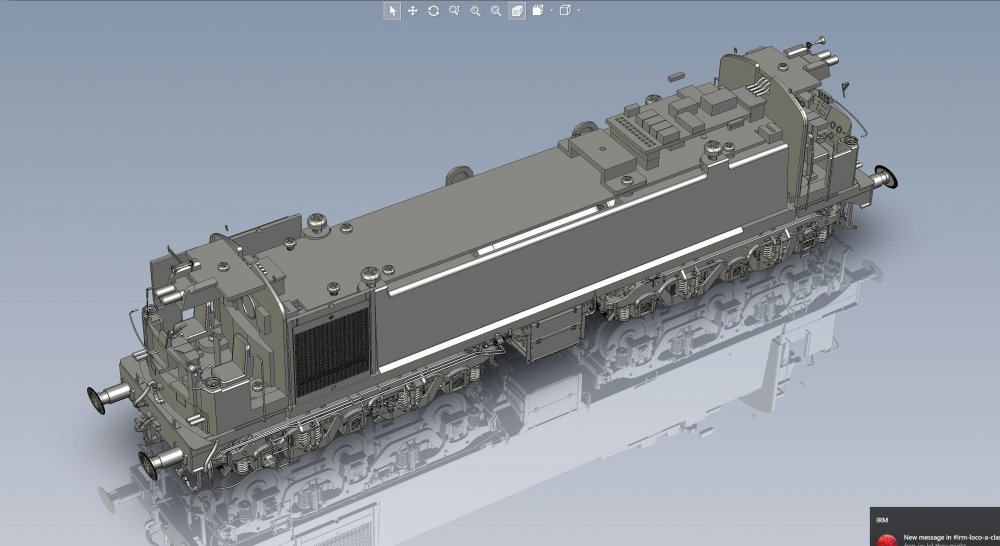Open the 'New message in #irm-loco' notification
Screen dimensions: 1000x546
(x=950, y=537)
